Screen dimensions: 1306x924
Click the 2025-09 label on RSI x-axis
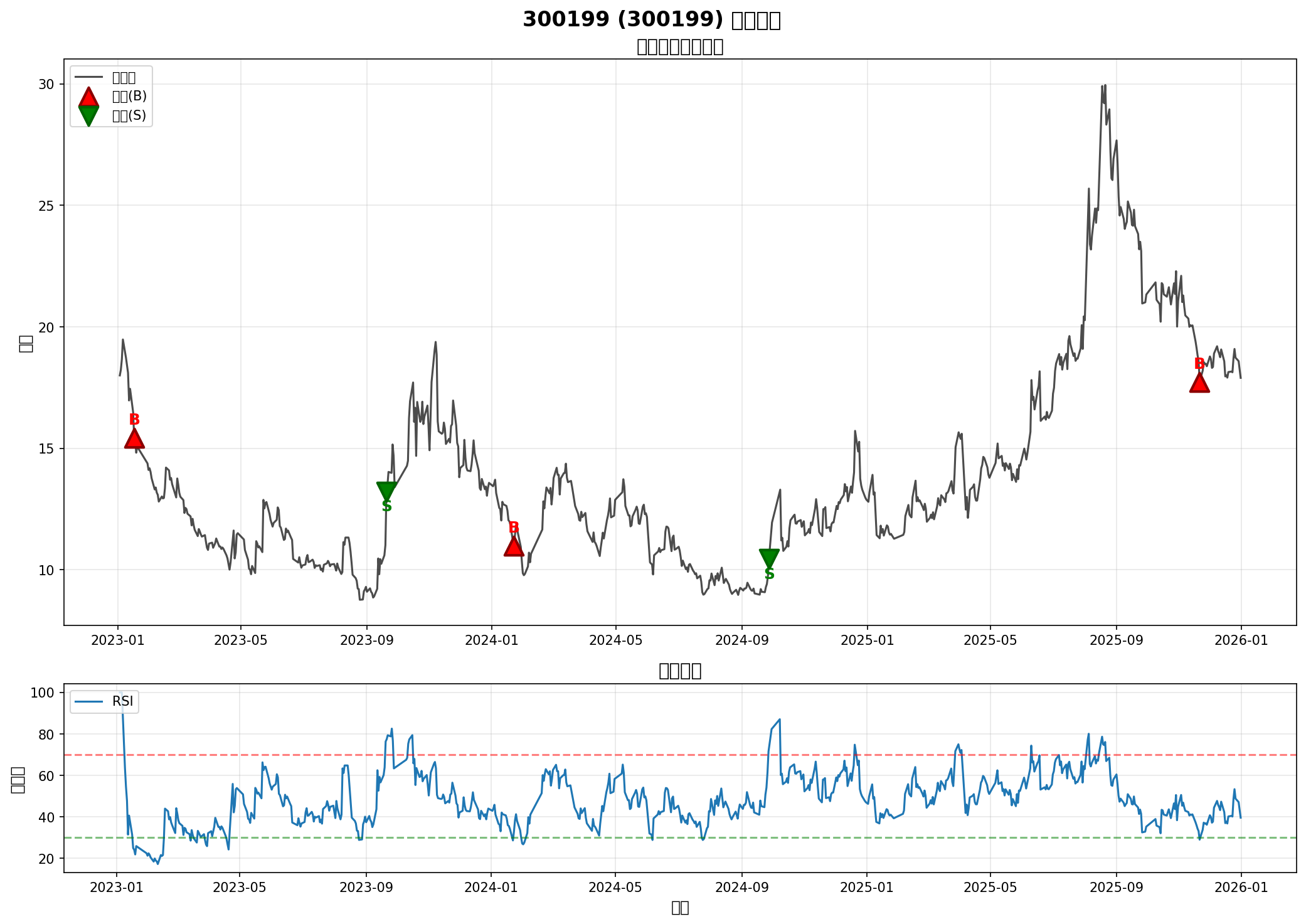tap(1117, 887)
